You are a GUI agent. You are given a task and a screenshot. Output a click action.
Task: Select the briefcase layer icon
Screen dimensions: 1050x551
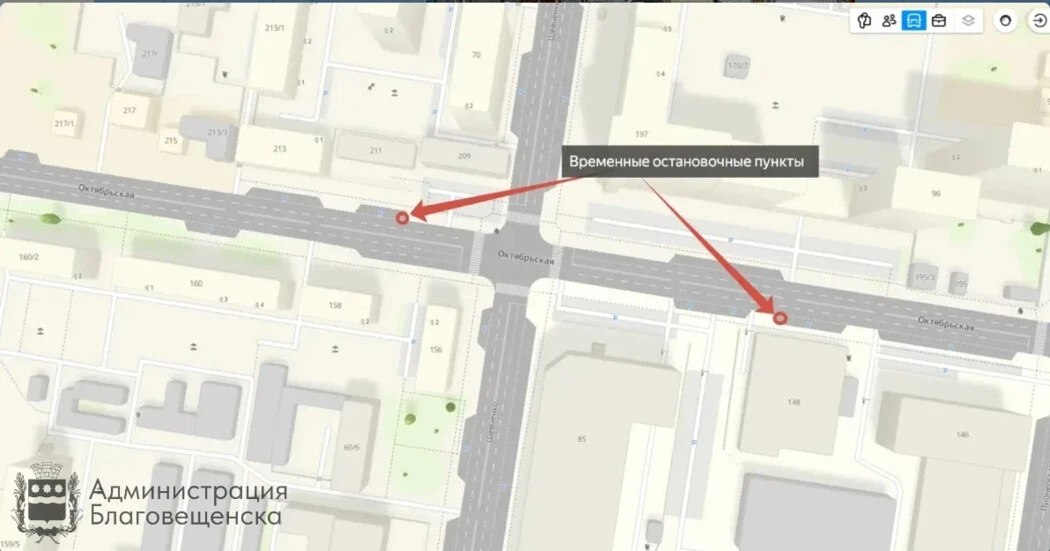click(x=939, y=21)
